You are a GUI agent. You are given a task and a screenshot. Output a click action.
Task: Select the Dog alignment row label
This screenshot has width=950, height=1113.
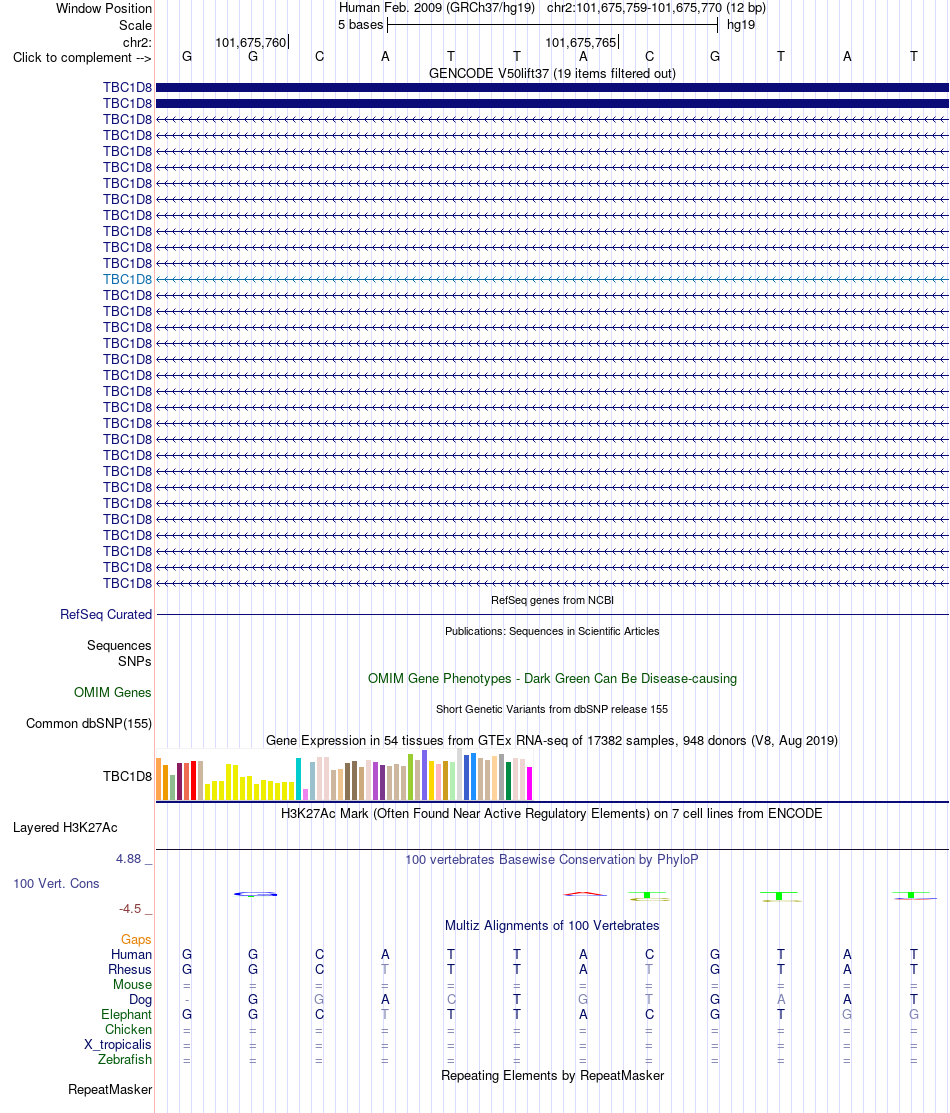(x=141, y=999)
